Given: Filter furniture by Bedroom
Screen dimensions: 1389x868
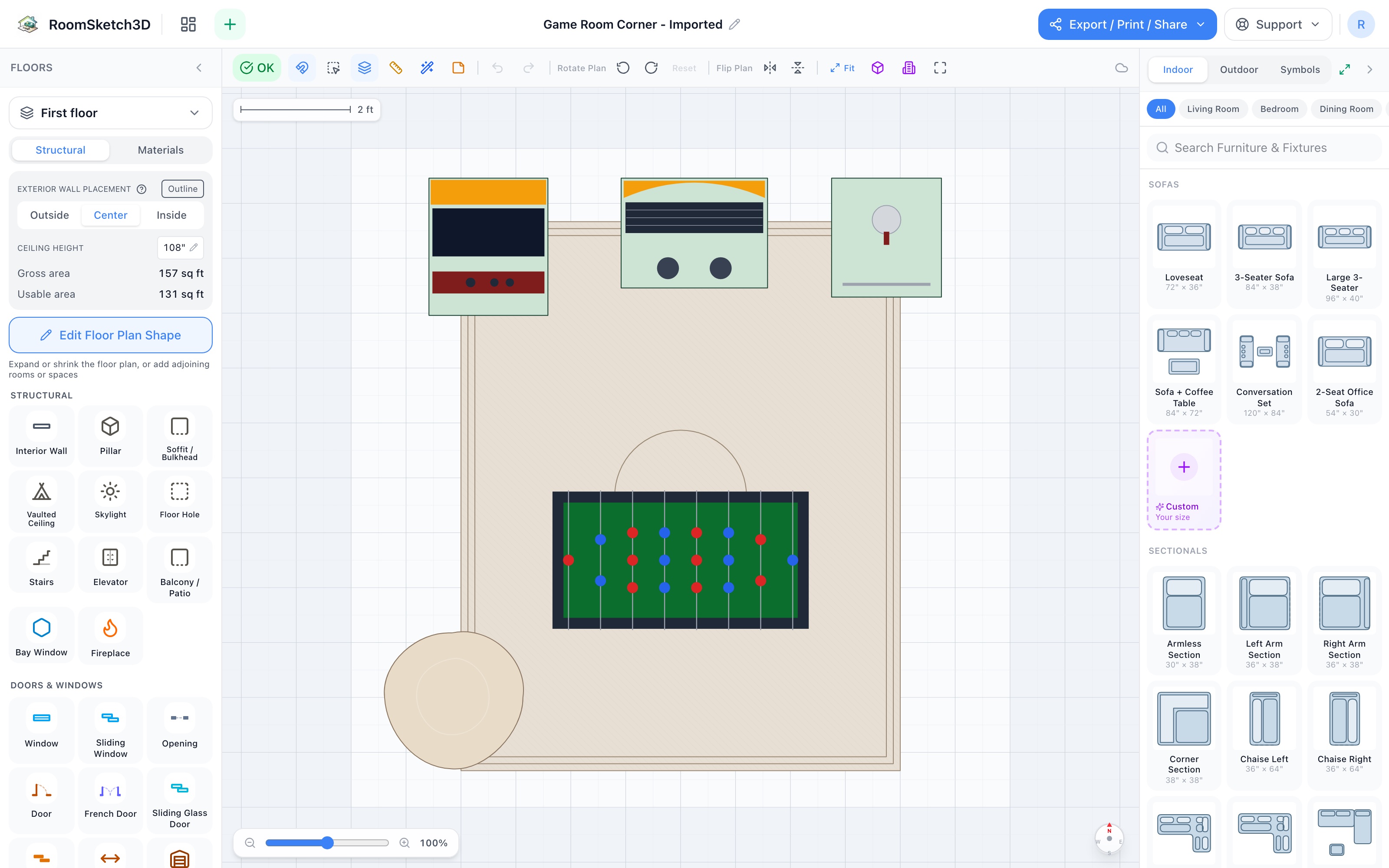Looking at the screenshot, I should [1279, 109].
